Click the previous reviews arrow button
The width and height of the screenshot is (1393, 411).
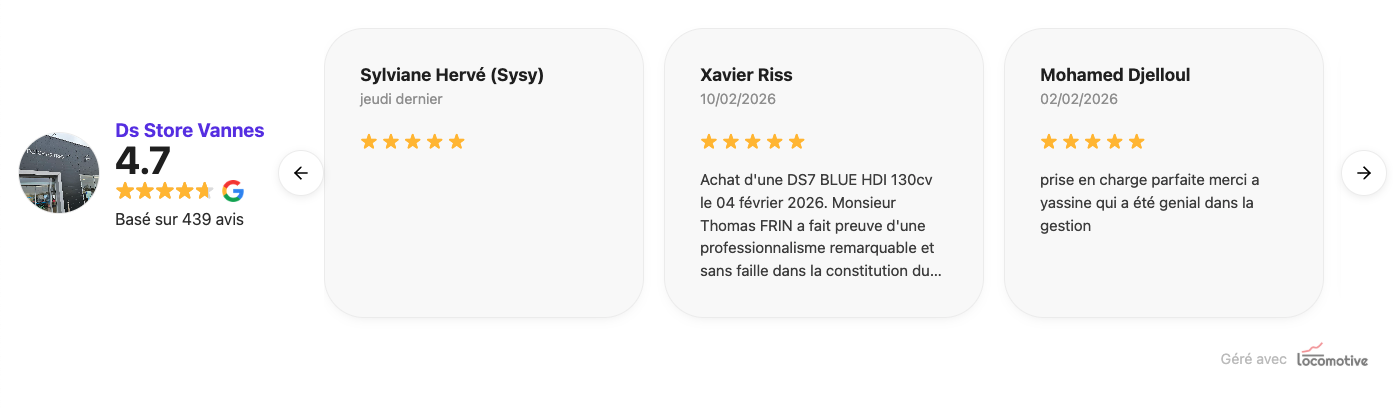tap(301, 173)
